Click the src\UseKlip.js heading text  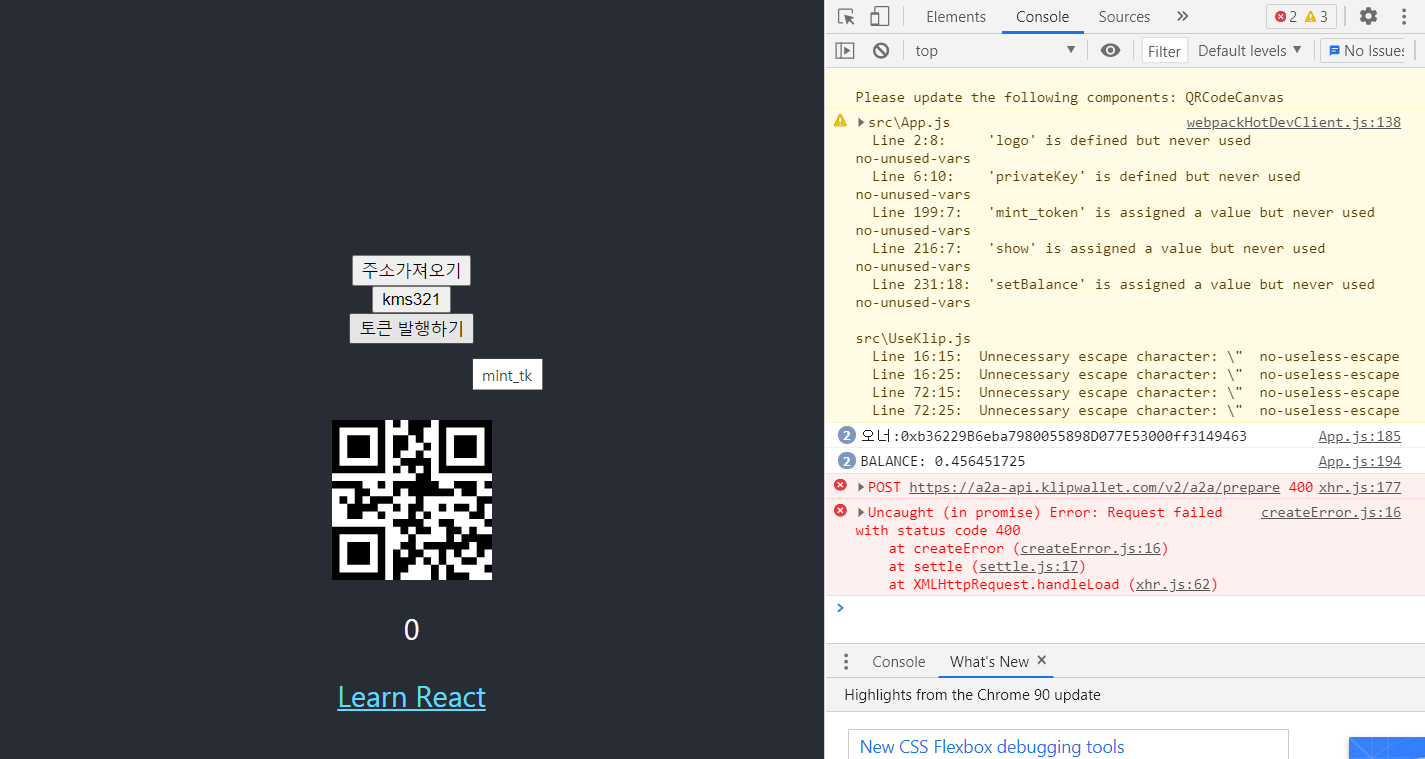(913, 338)
